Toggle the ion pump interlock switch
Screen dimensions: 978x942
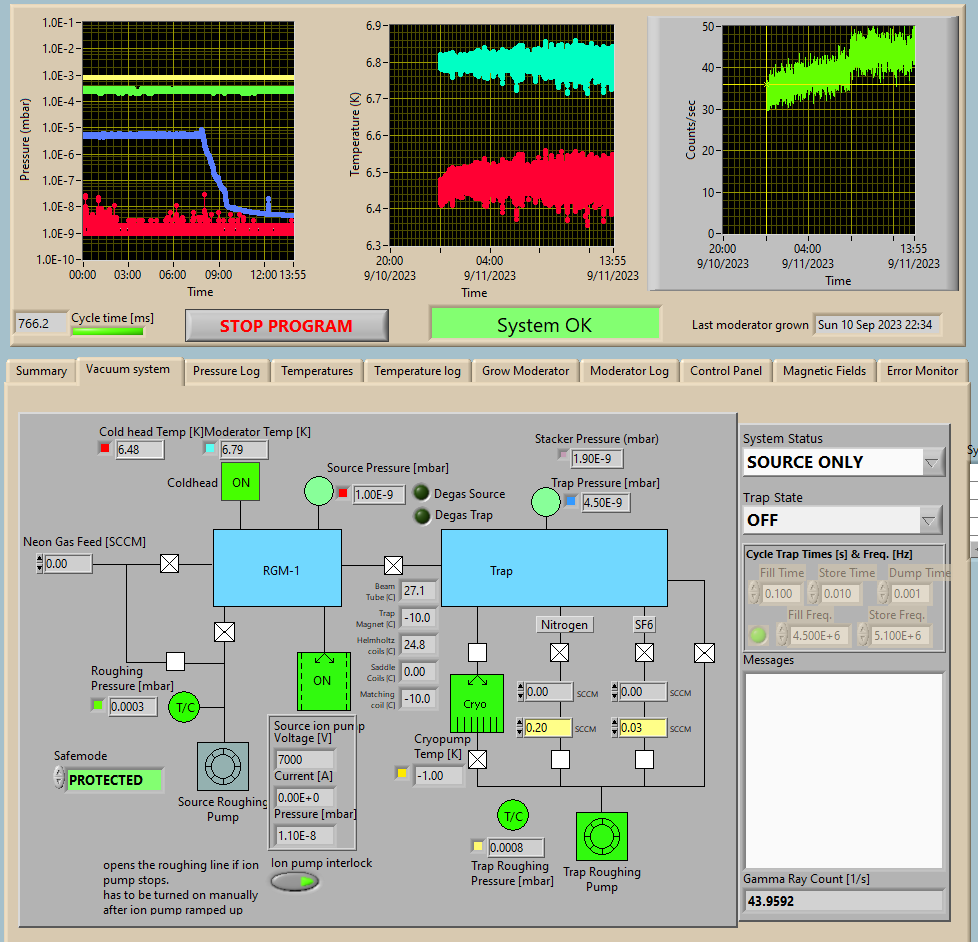point(296,881)
